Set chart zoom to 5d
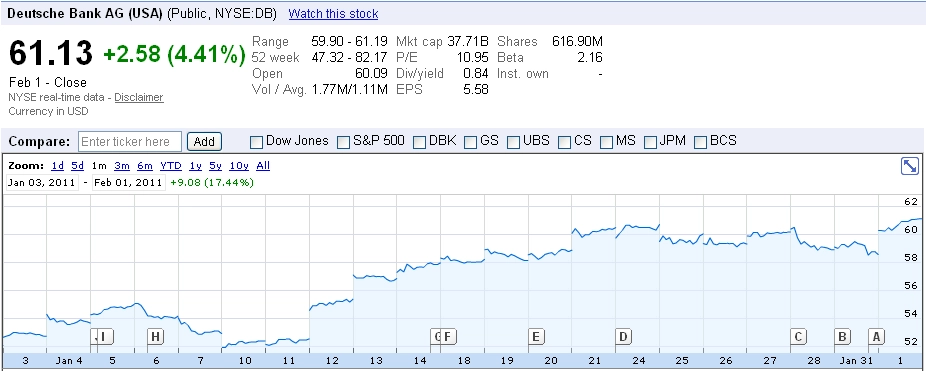Image resolution: width=926 pixels, height=371 pixels. tap(77, 166)
